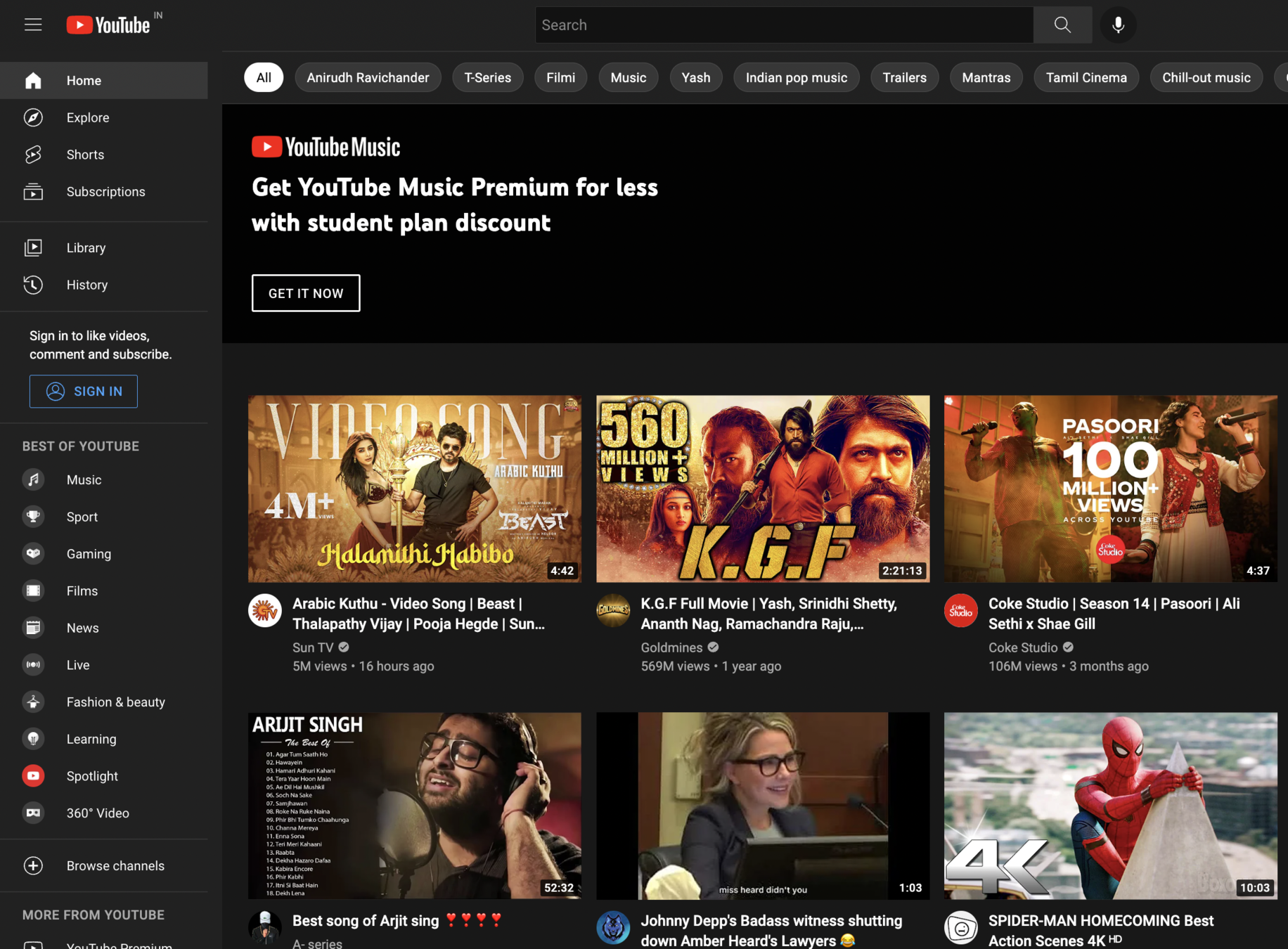
Task: Click the YouTube Music banner logo
Action: click(x=326, y=147)
